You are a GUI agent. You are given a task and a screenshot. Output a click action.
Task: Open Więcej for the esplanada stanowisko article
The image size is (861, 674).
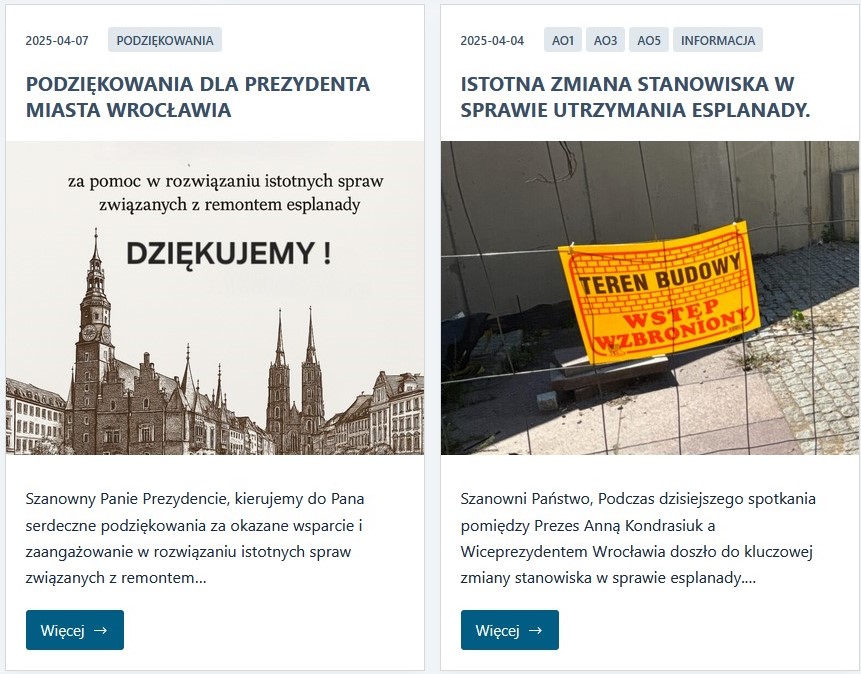coord(510,630)
